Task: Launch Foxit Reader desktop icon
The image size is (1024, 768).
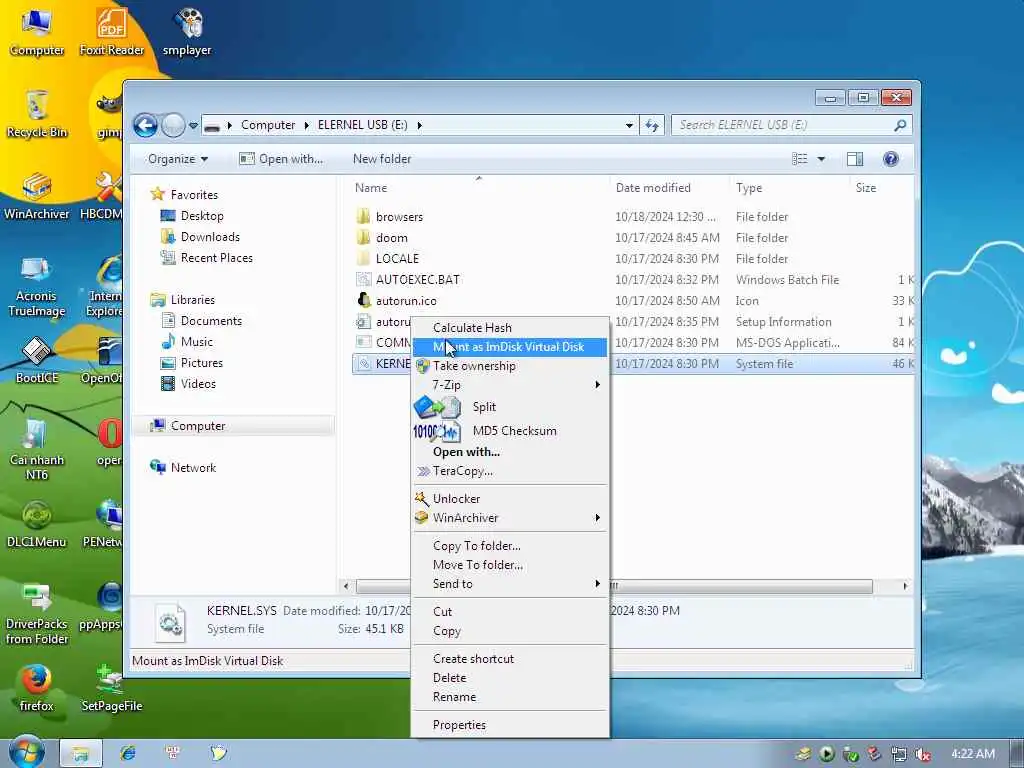Action: (x=112, y=33)
